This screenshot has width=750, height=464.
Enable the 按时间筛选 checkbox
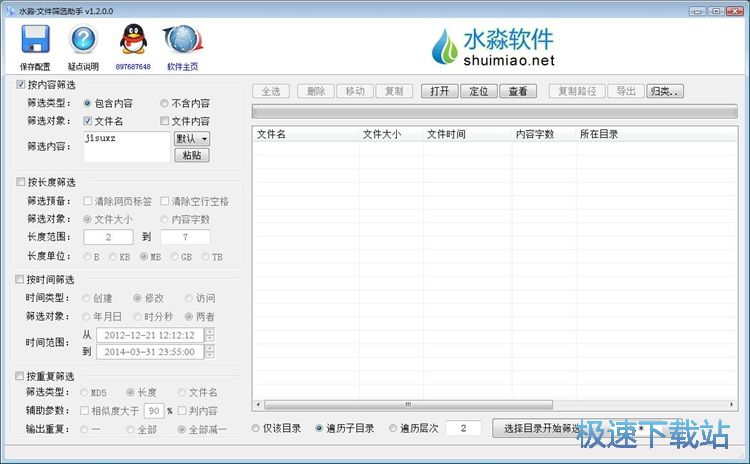pyautogui.click(x=20, y=279)
